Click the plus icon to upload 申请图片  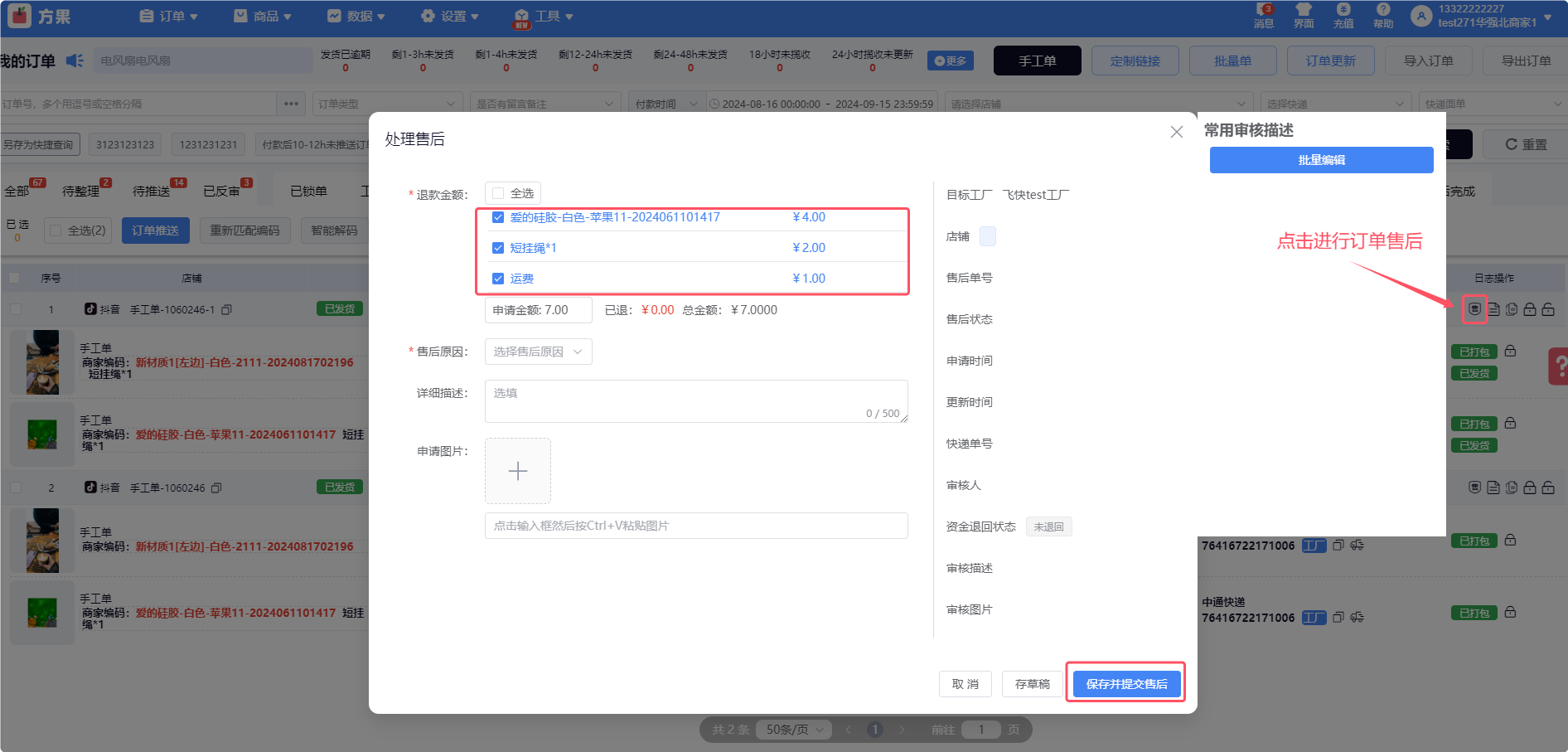click(x=518, y=471)
